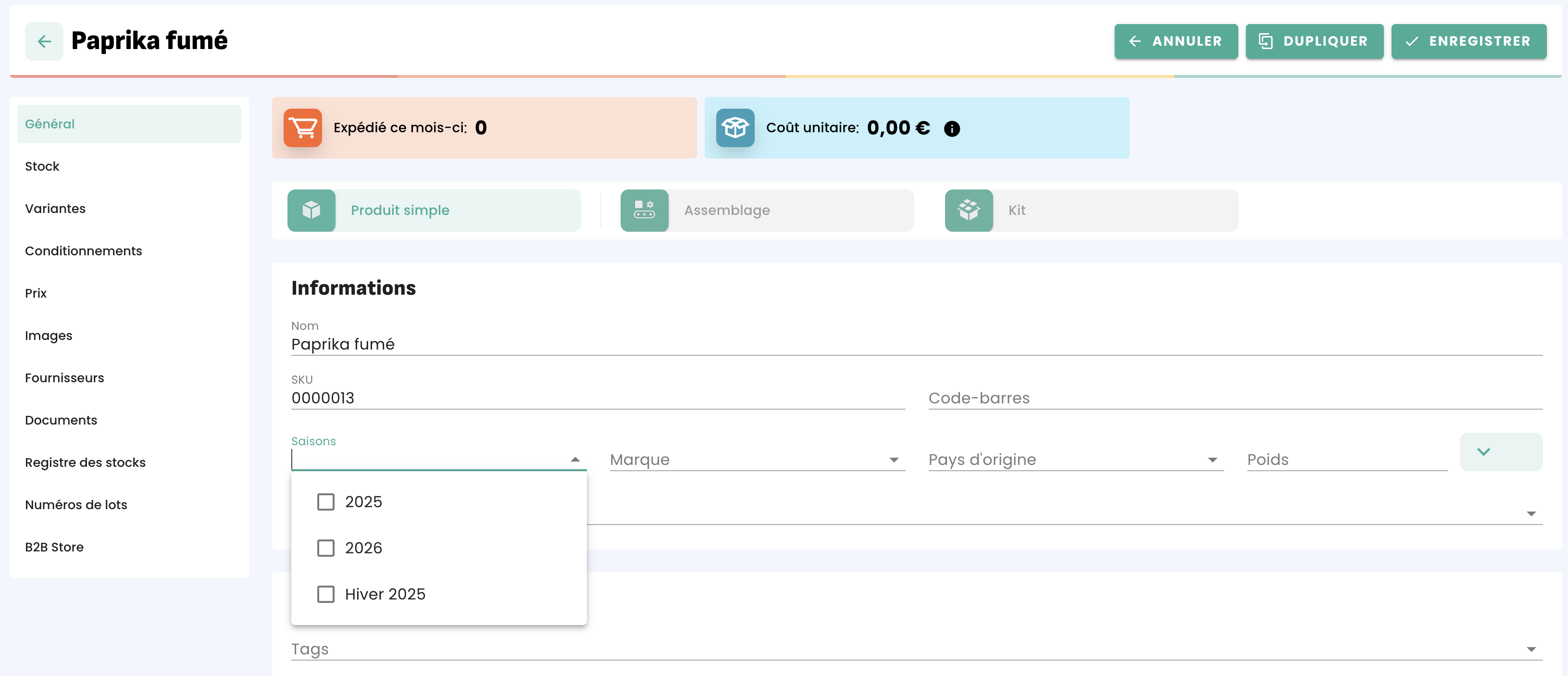Select the Assemblage product type icon
This screenshot has width=1568, height=676.
coord(644,210)
